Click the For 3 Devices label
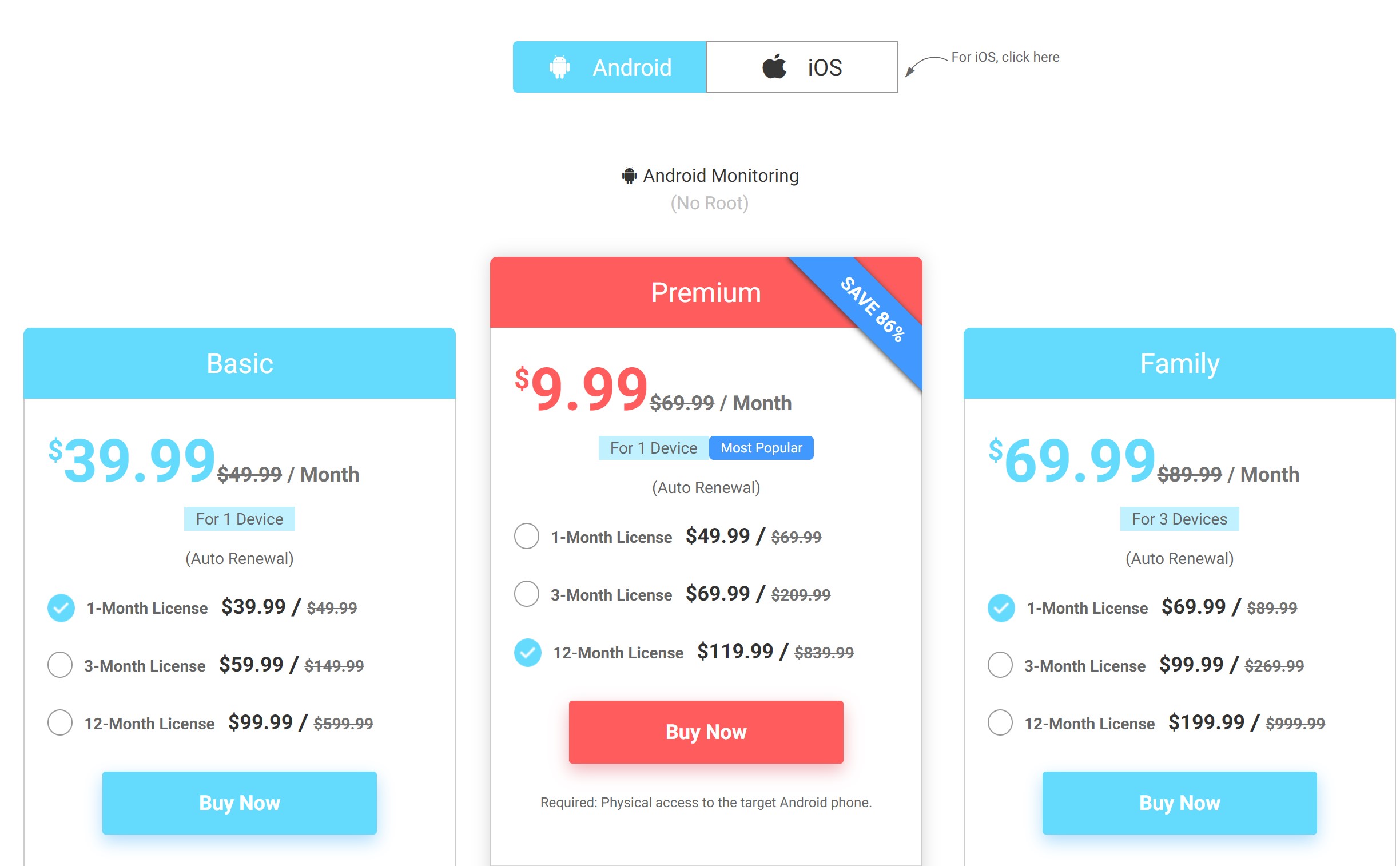 1179,519
